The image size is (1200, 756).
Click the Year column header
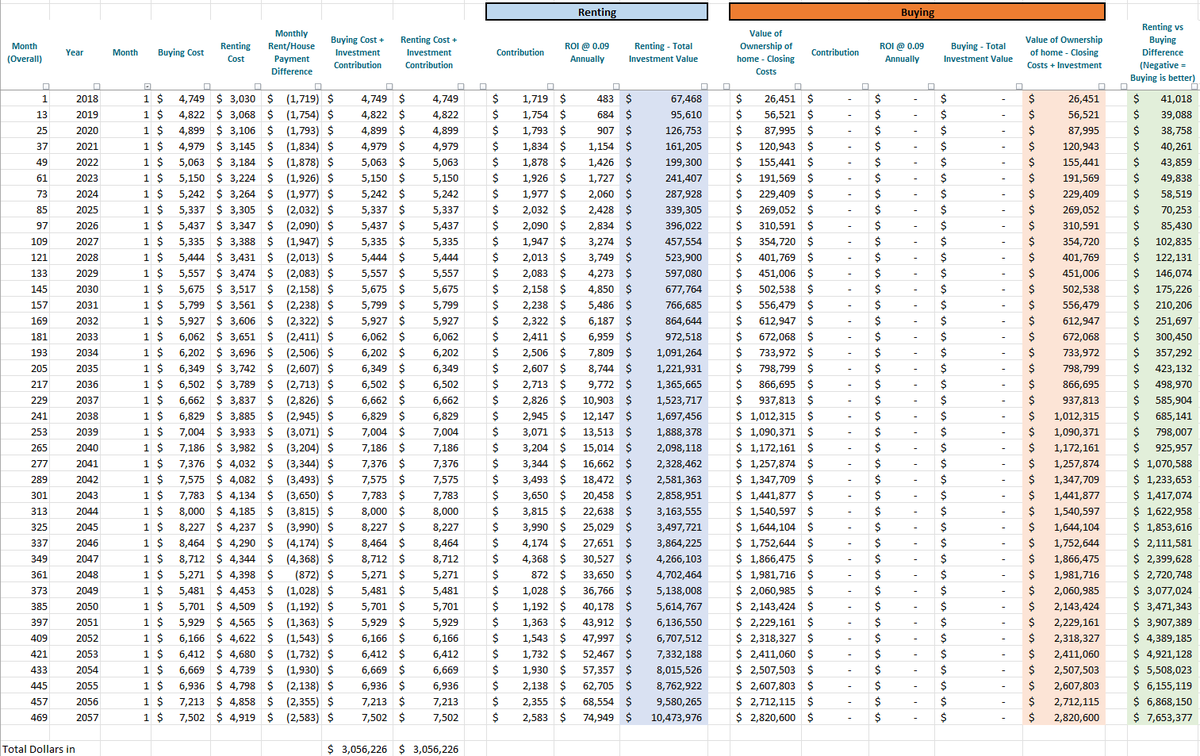pyautogui.click(x=75, y=53)
